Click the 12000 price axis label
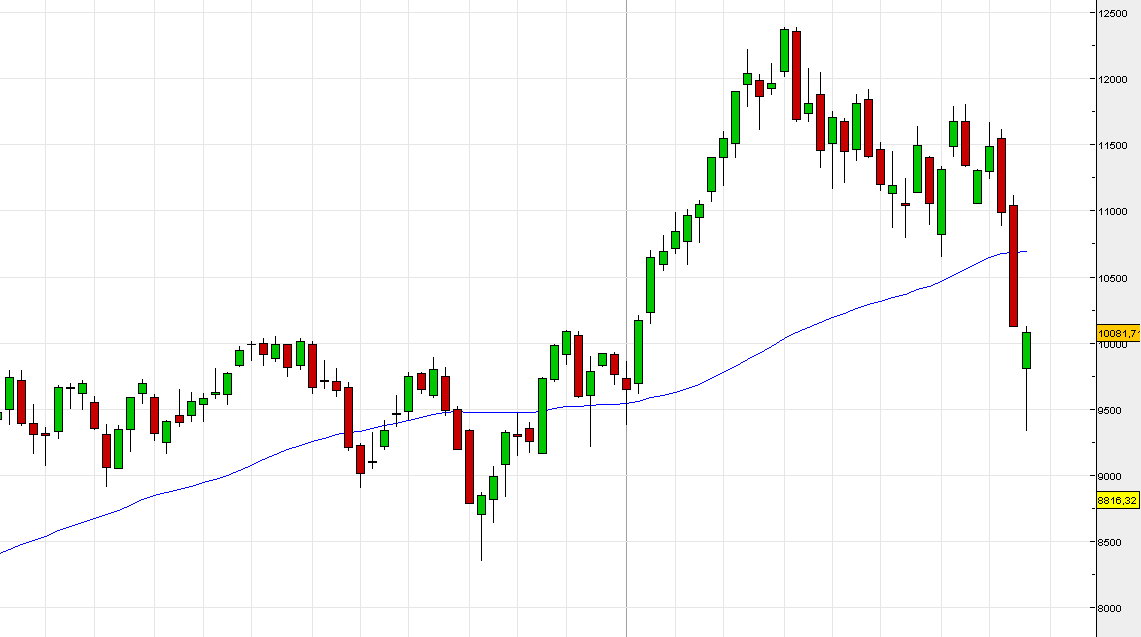This screenshot has width=1141, height=637. pos(1115,79)
